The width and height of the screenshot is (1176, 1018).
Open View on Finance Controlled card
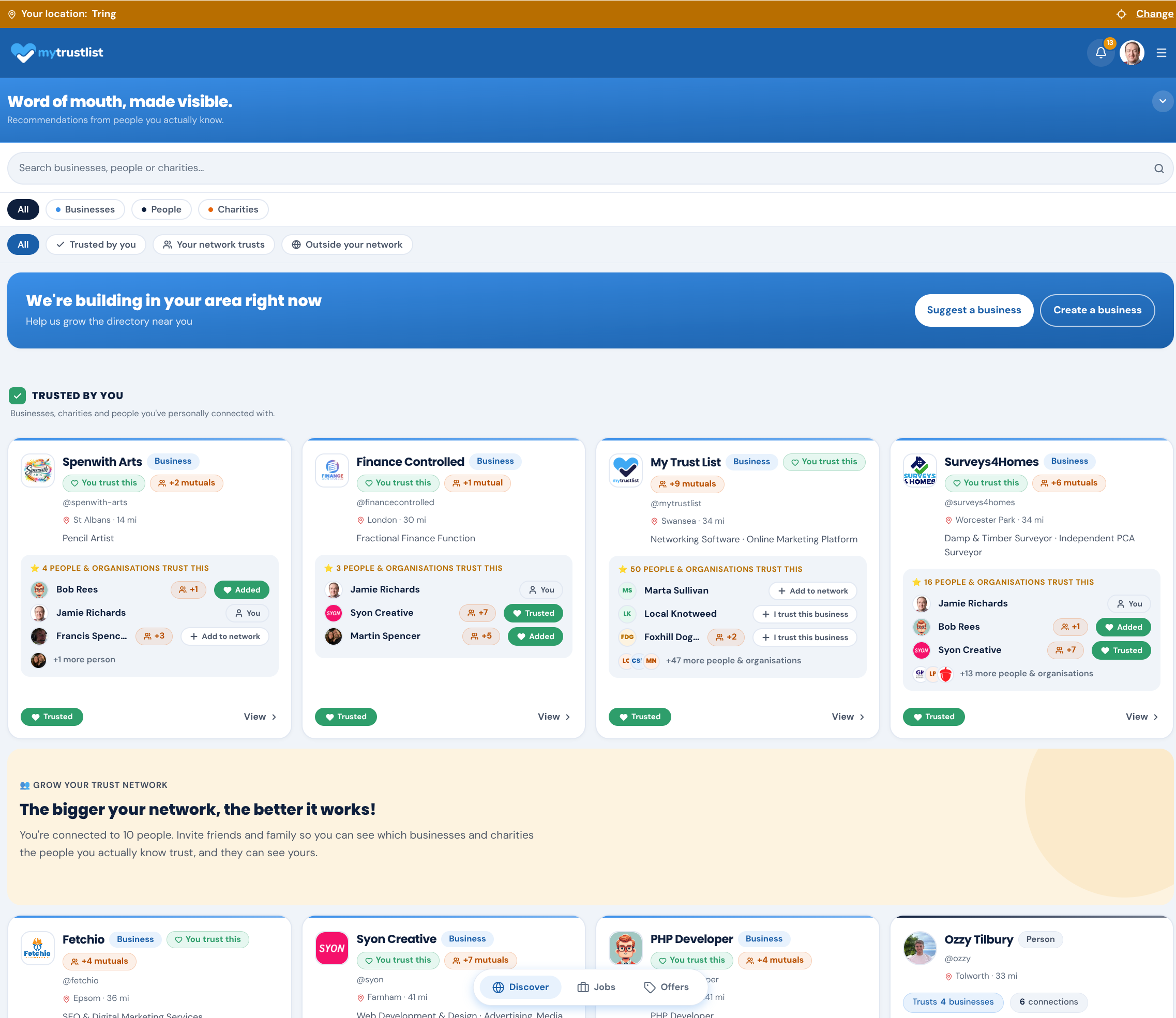[x=554, y=717]
